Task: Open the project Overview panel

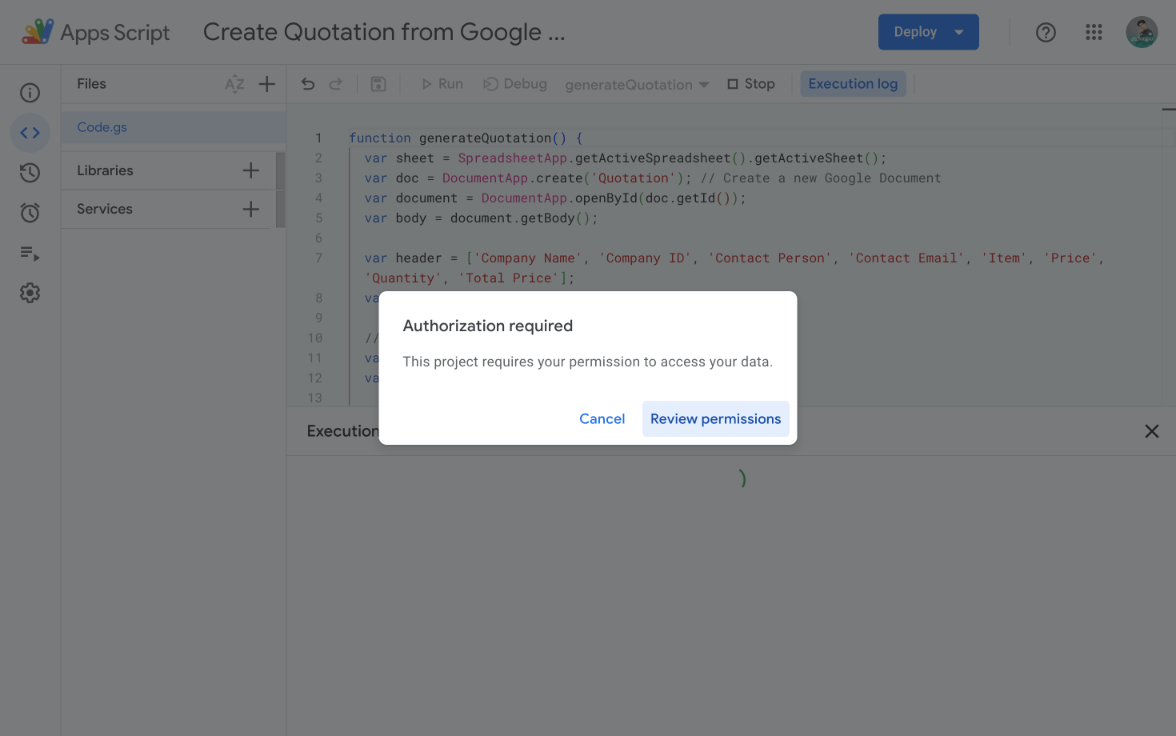Action: [x=29, y=92]
